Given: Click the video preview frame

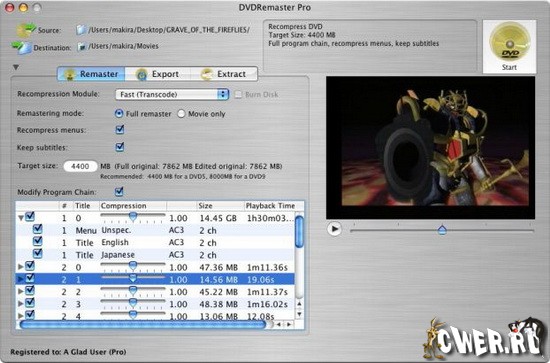Looking at the screenshot, I should click(x=430, y=148).
